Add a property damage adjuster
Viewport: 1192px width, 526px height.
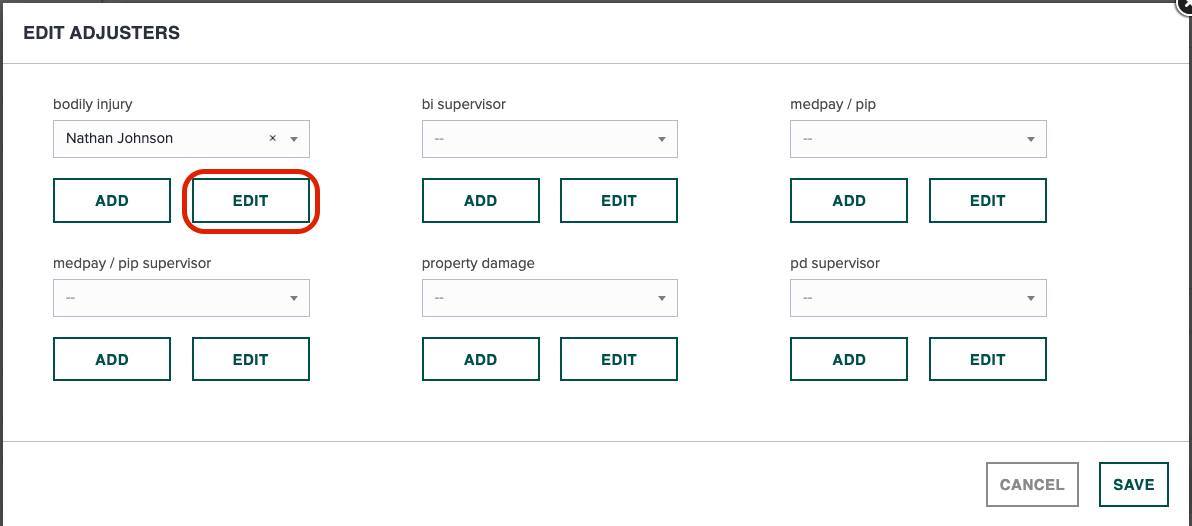480,359
